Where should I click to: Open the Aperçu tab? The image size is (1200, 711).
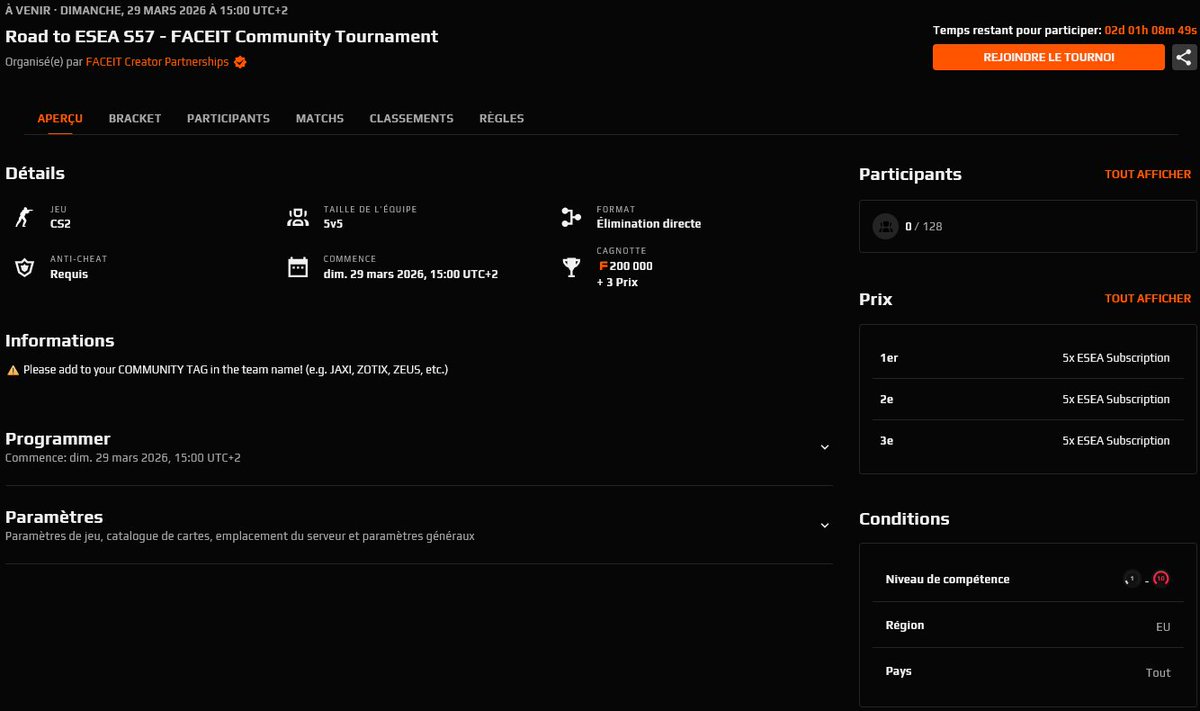click(x=60, y=118)
